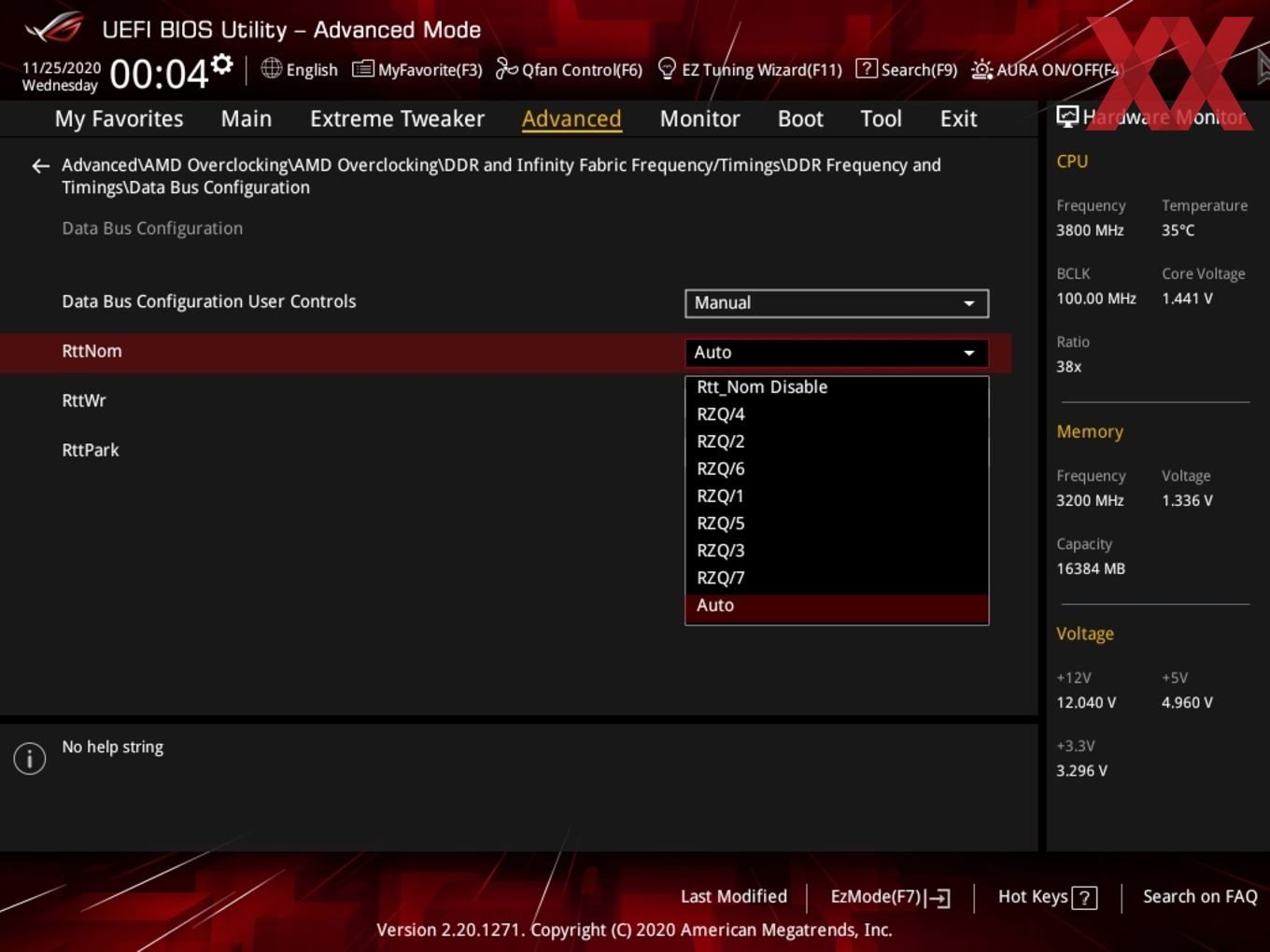This screenshot has height=952, width=1270.
Task: Click Memory Capacity value 16384 MB
Action: [x=1091, y=569]
